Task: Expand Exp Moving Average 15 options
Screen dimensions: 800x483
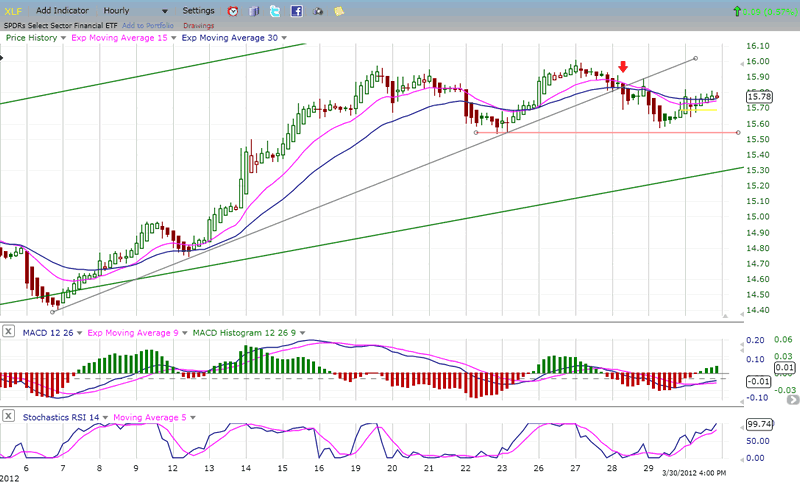Action: pos(174,37)
